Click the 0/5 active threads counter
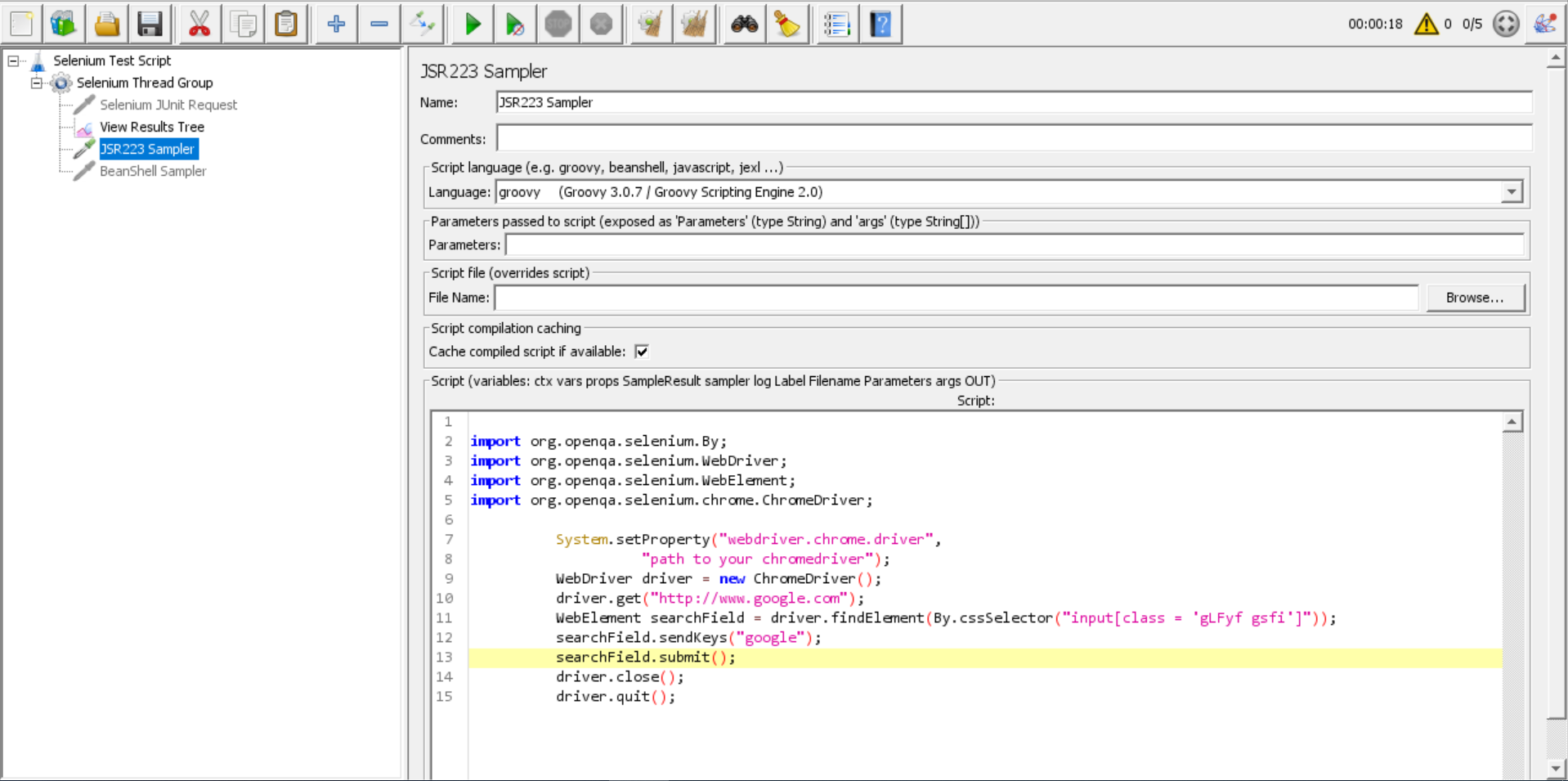1568x781 pixels. [1472, 25]
